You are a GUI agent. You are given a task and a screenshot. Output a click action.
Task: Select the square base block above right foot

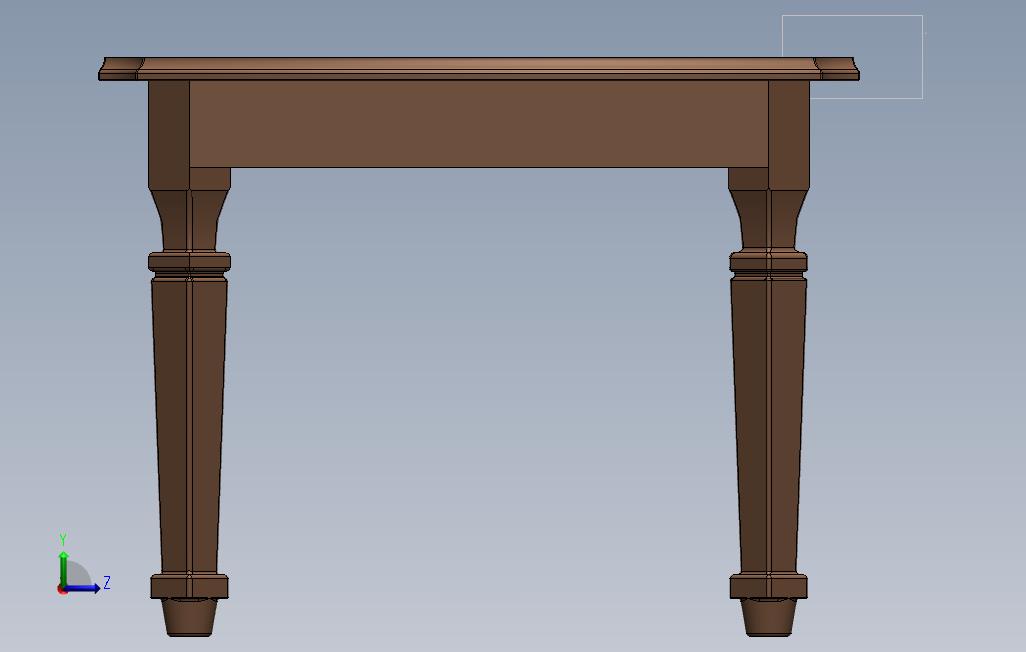coord(768,586)
